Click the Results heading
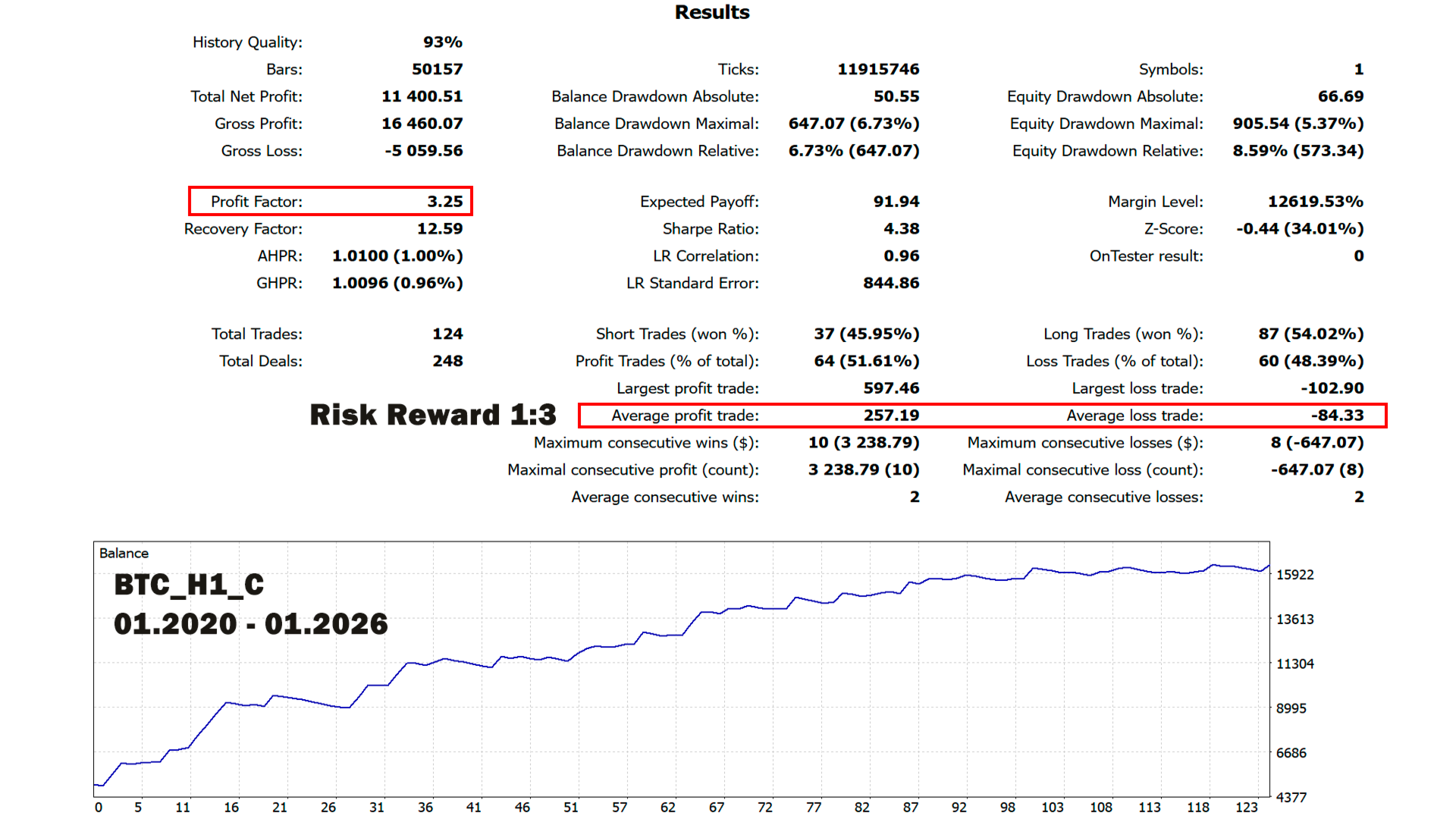Viewport: 1456px width, 819px height. click(711, 13)
